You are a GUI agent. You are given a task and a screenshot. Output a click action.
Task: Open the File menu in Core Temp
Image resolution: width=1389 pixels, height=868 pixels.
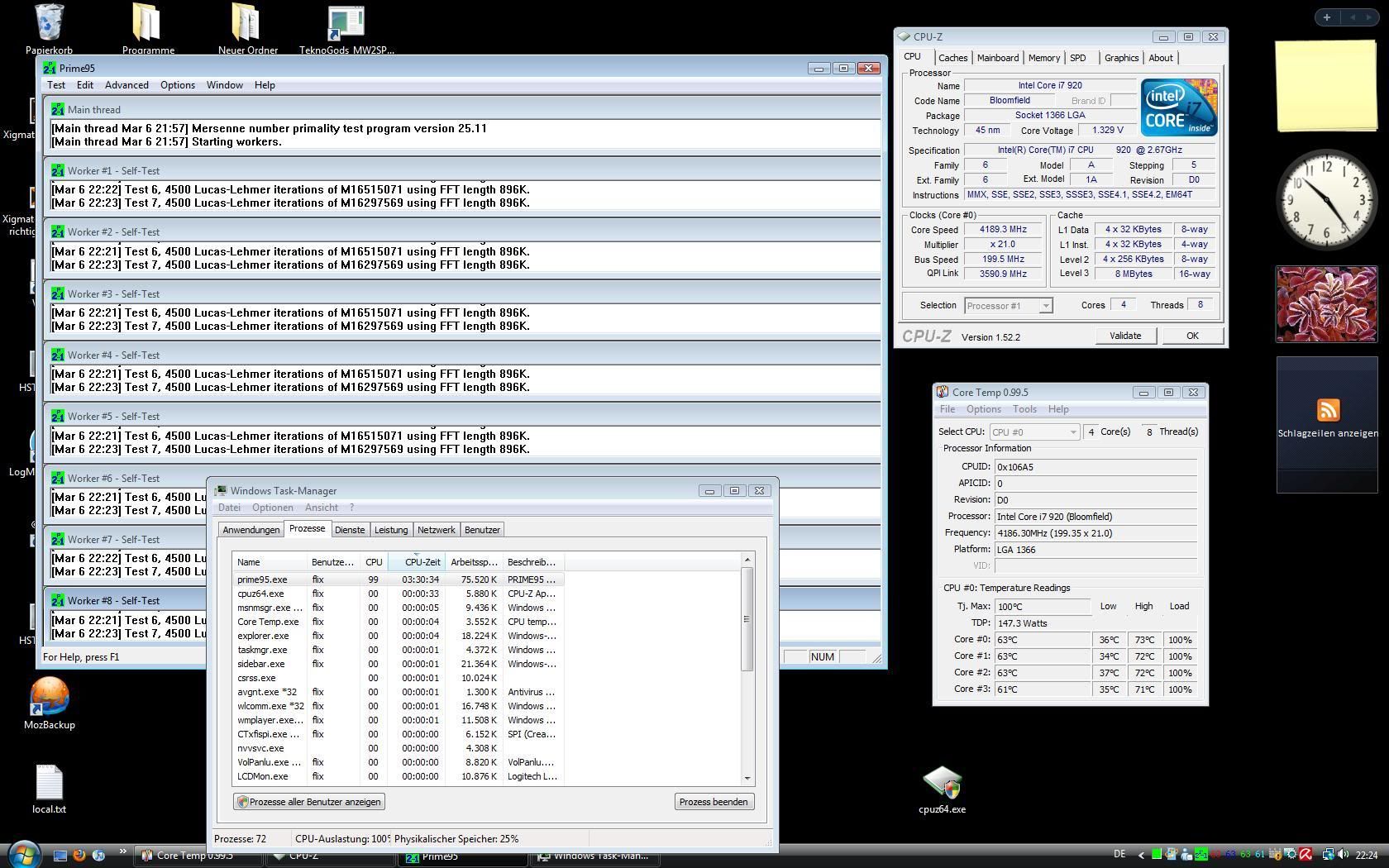click(x=947, y=409)
